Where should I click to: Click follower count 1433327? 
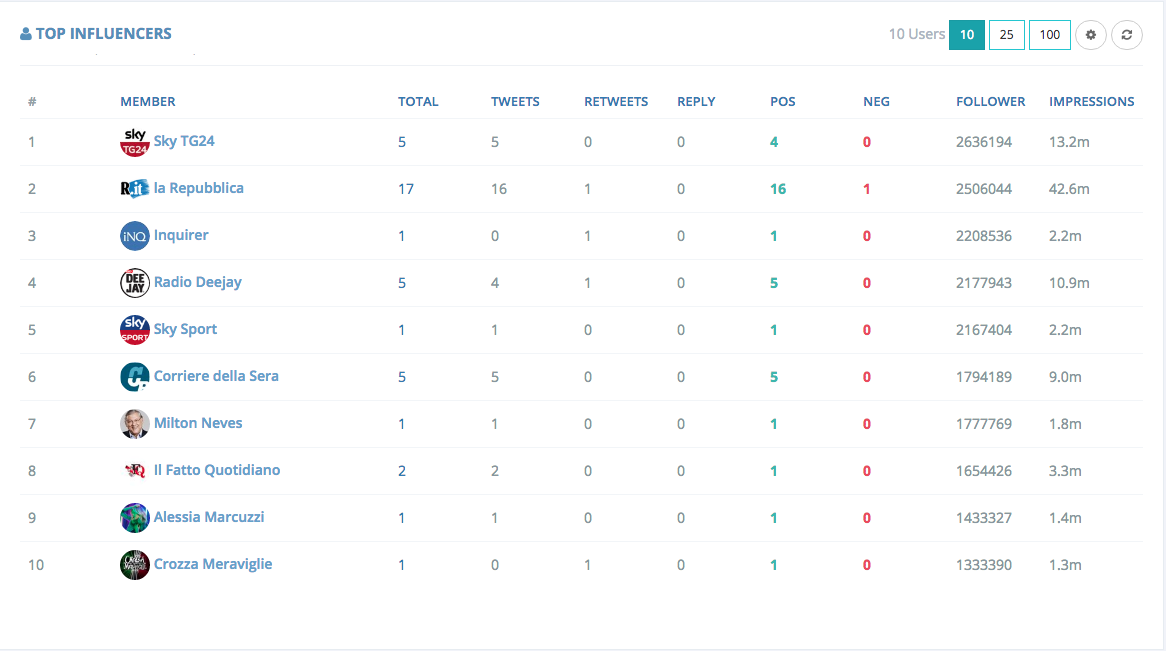point(984,518)
